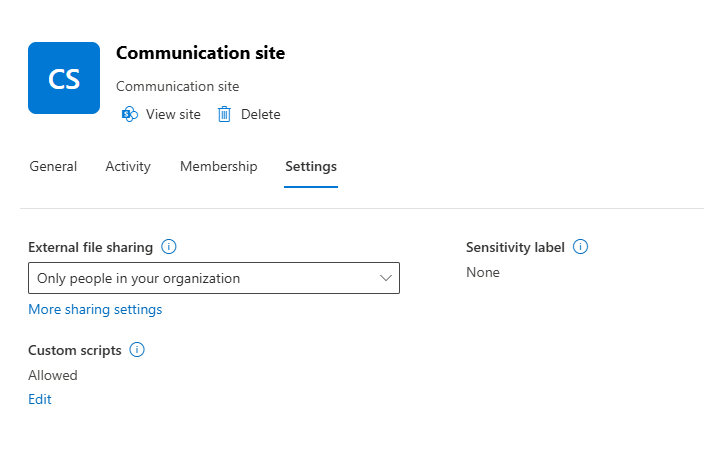704x455 pixels.
Task: Click the Allowed status under Custom scripts
Action: (53, 375)
